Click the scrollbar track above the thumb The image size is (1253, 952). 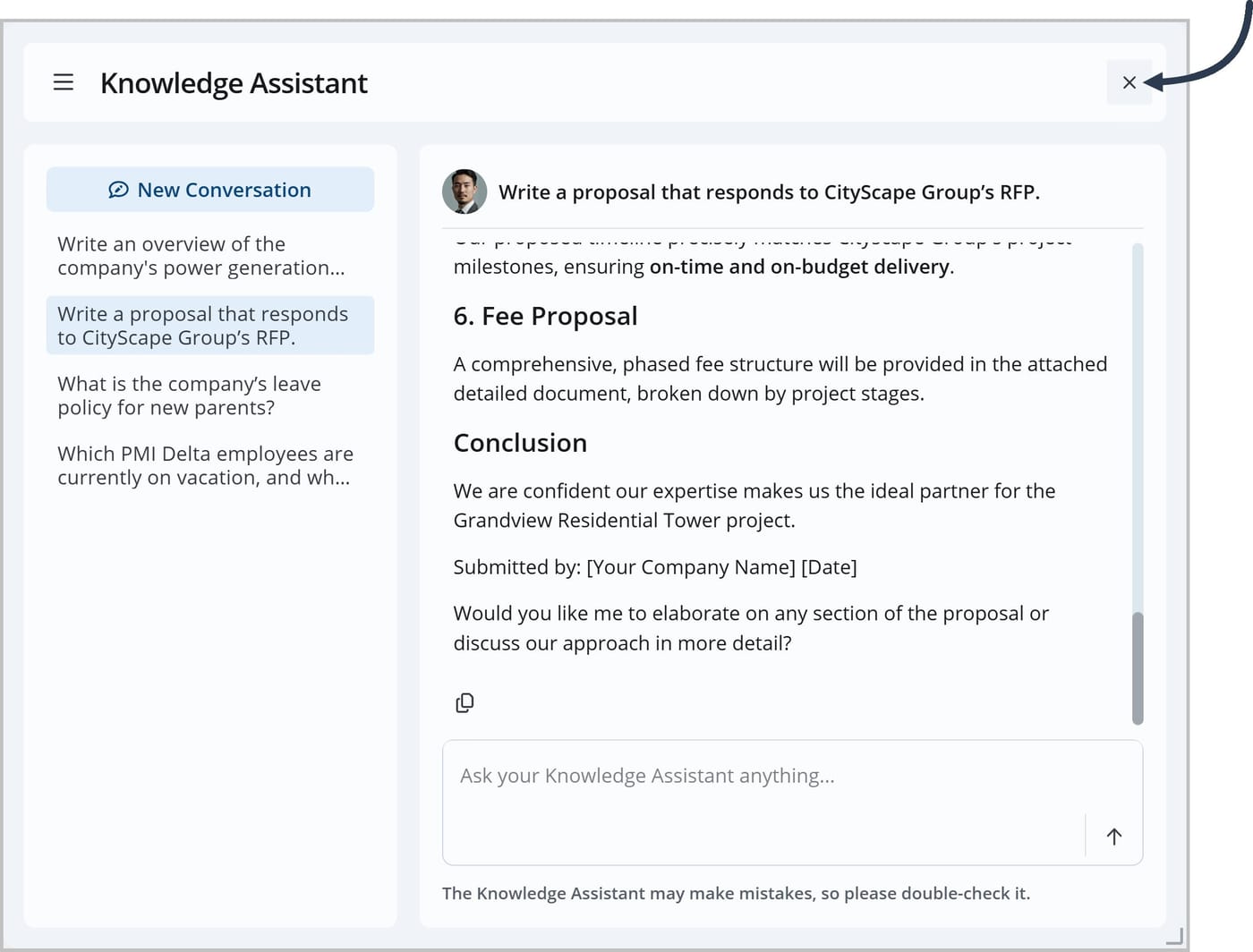[x=1138, y=428]
